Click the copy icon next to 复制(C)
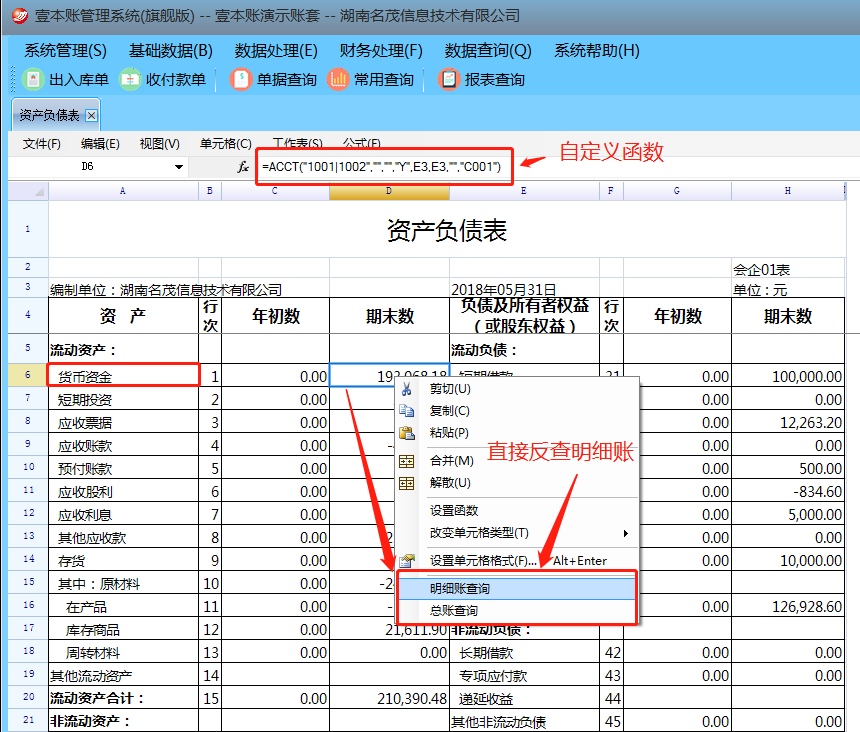The image size is (860, 732). coord(406,411)
